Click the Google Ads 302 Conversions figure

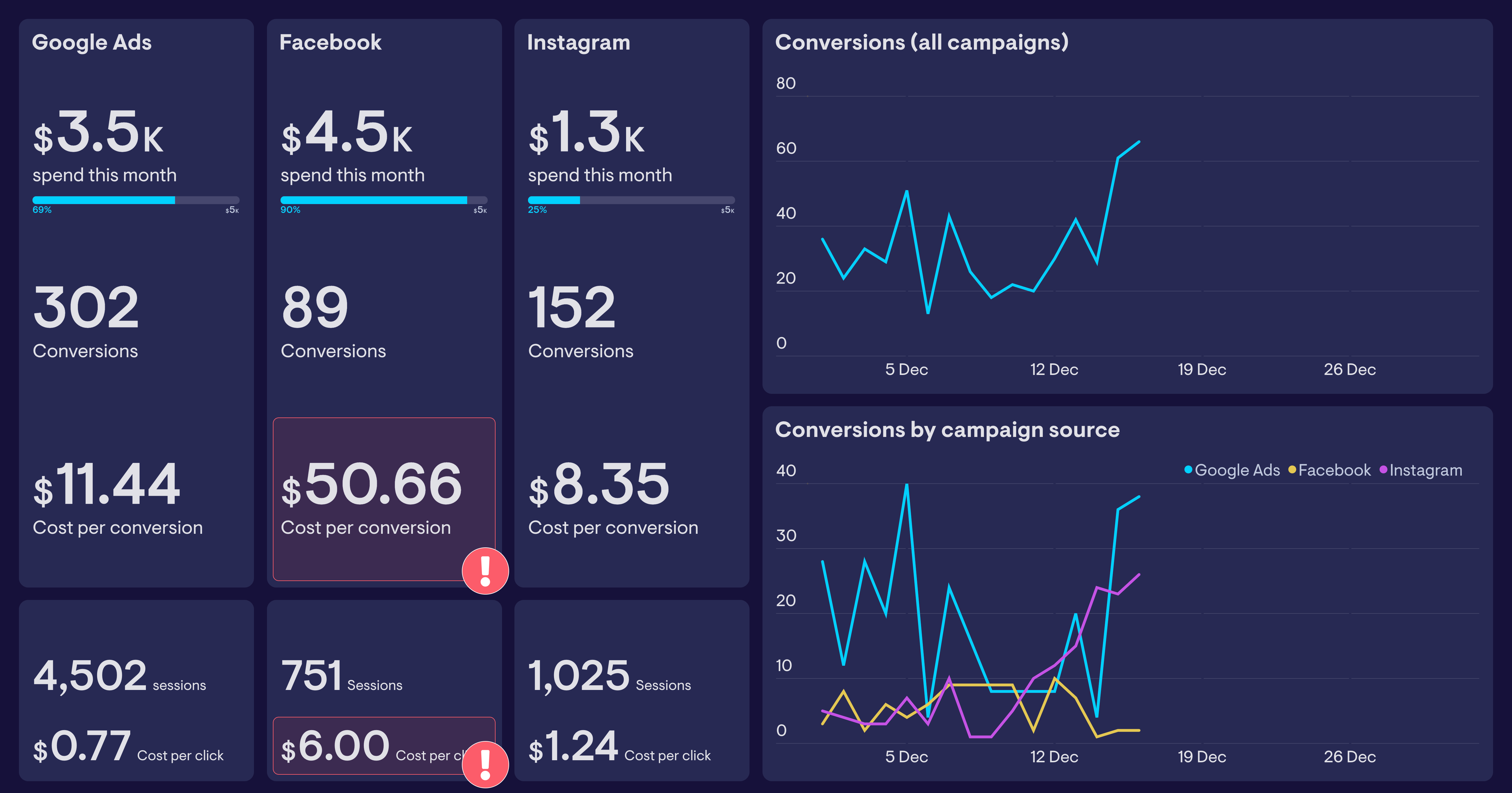click(86, 308)
